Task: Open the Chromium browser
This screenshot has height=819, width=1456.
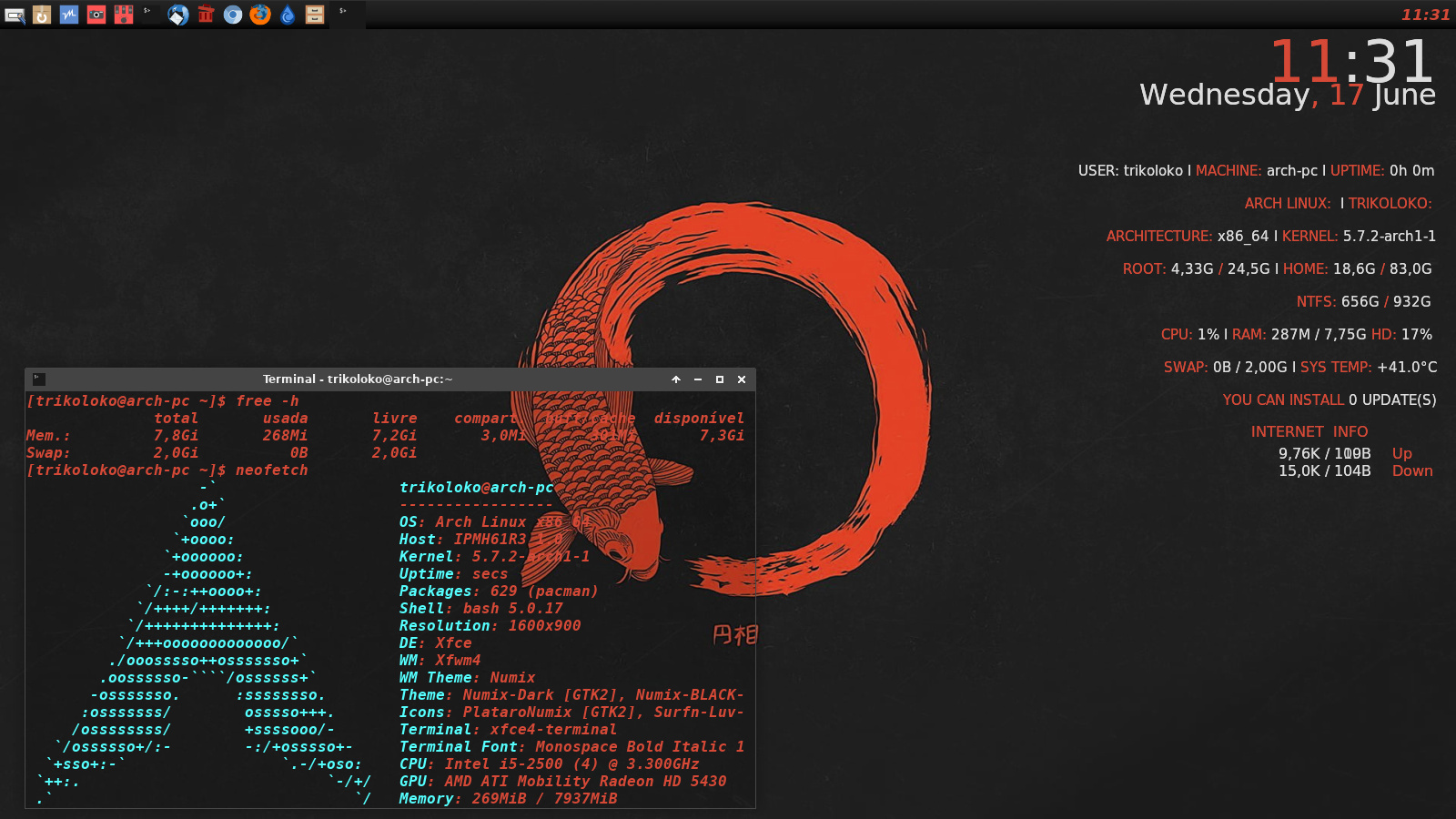Action: [x=233, y=15]
